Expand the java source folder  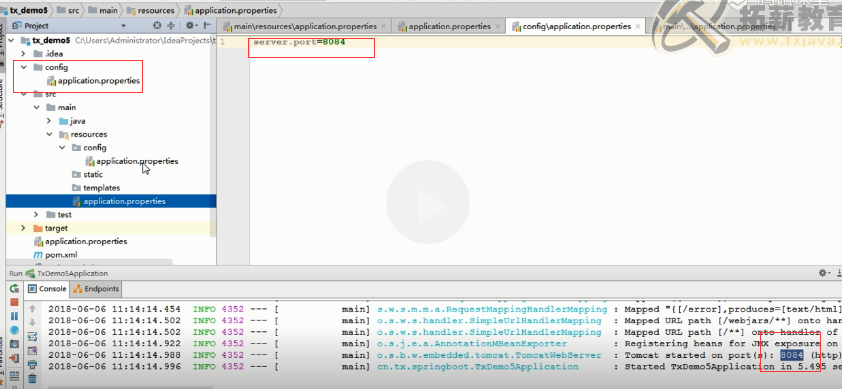[49, 121]
